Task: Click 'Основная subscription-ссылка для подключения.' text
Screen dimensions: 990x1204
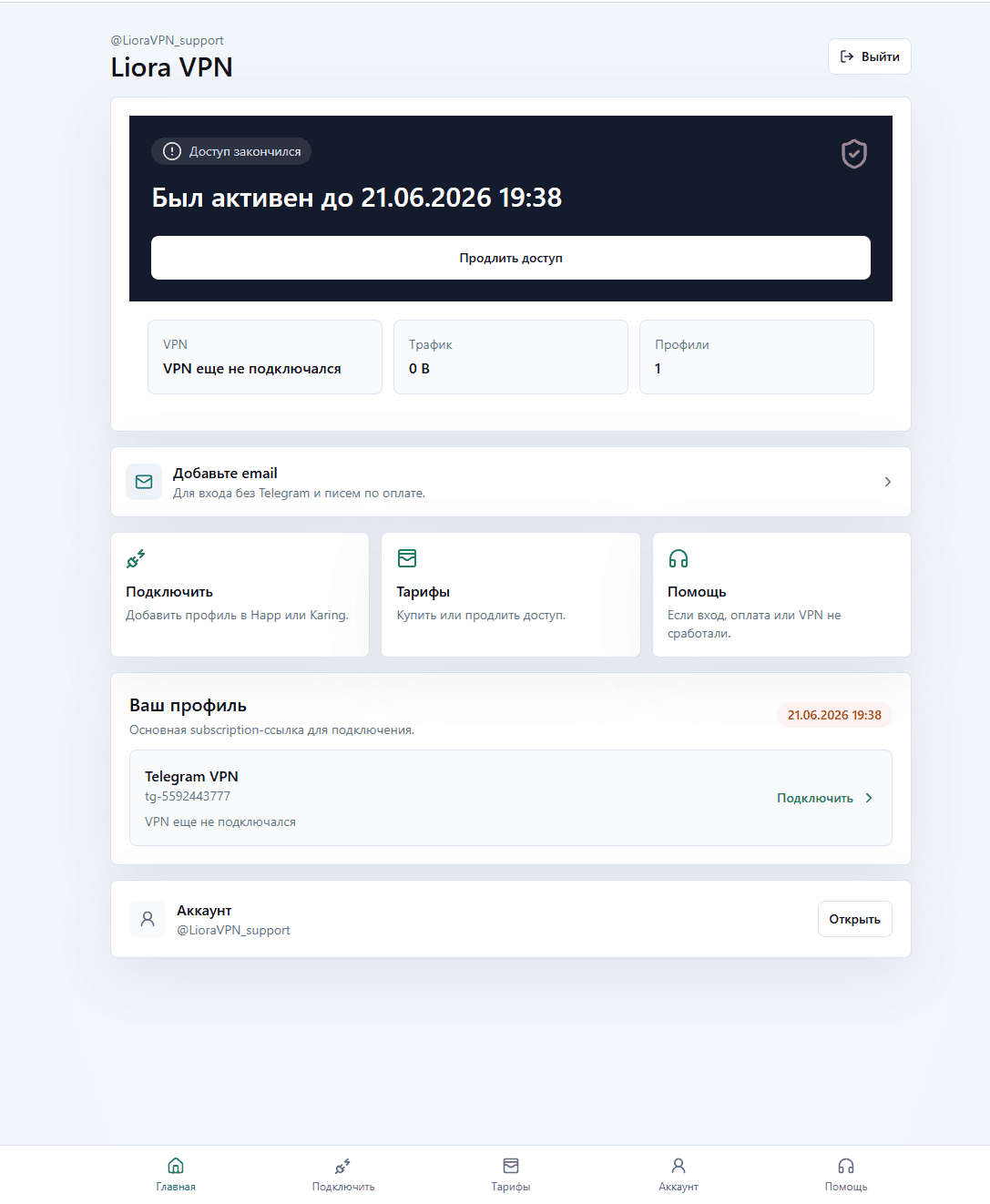Action: 271,730
